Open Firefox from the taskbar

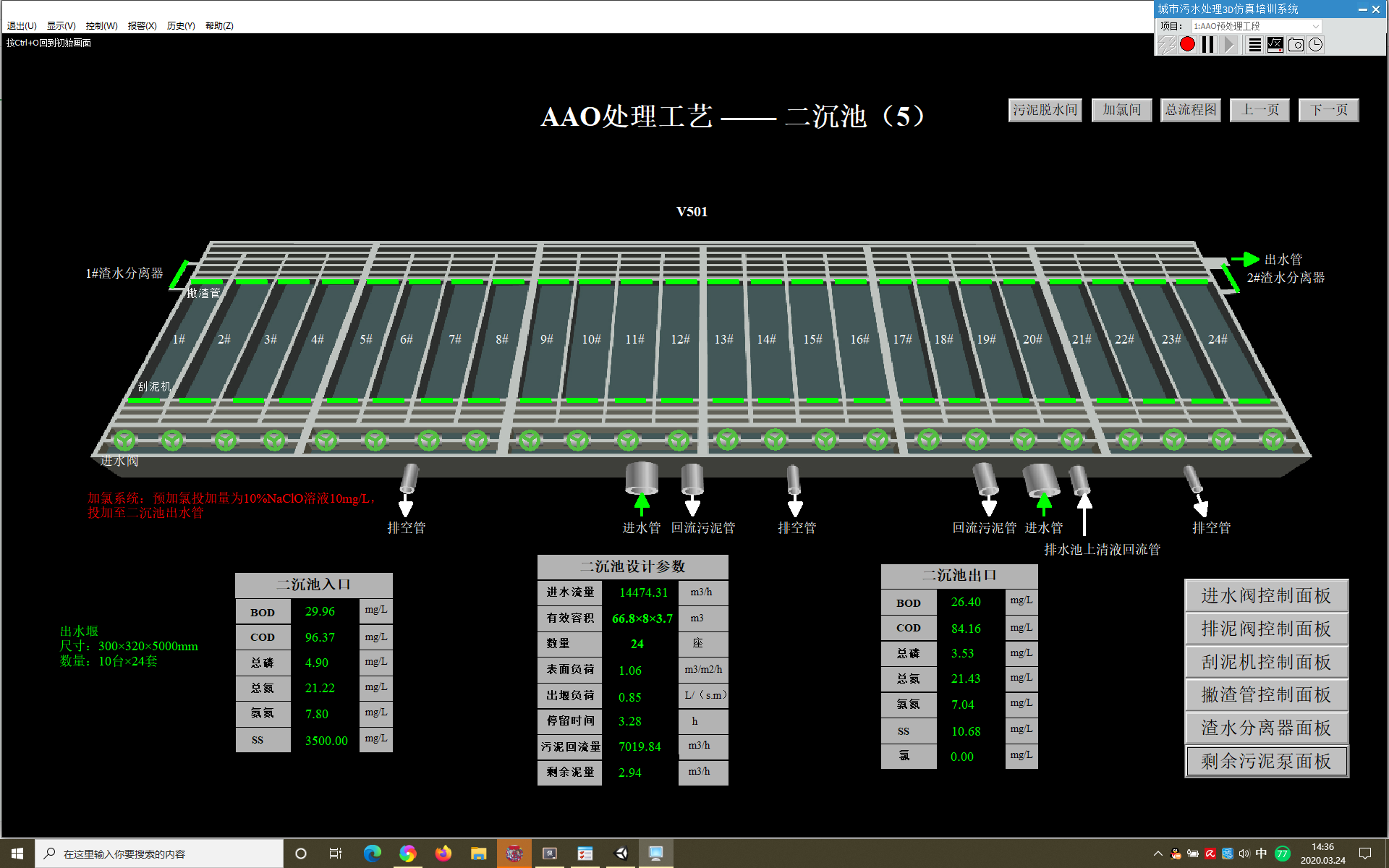(x=443, y=854)
